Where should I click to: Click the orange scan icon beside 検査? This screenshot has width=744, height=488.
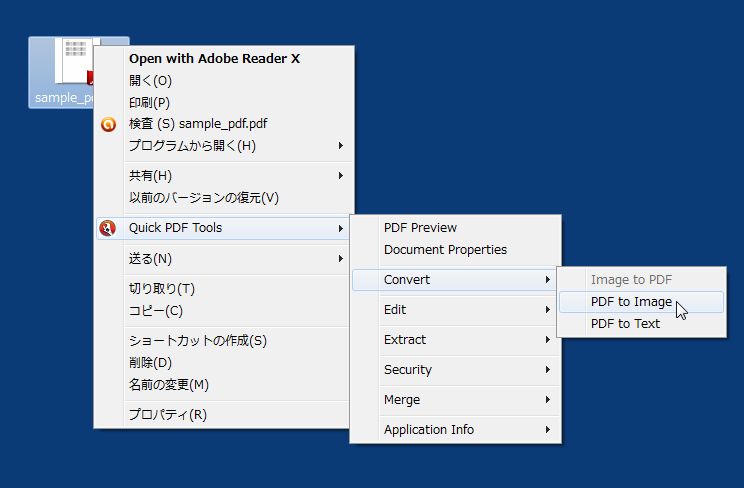(x=108, y=124)
